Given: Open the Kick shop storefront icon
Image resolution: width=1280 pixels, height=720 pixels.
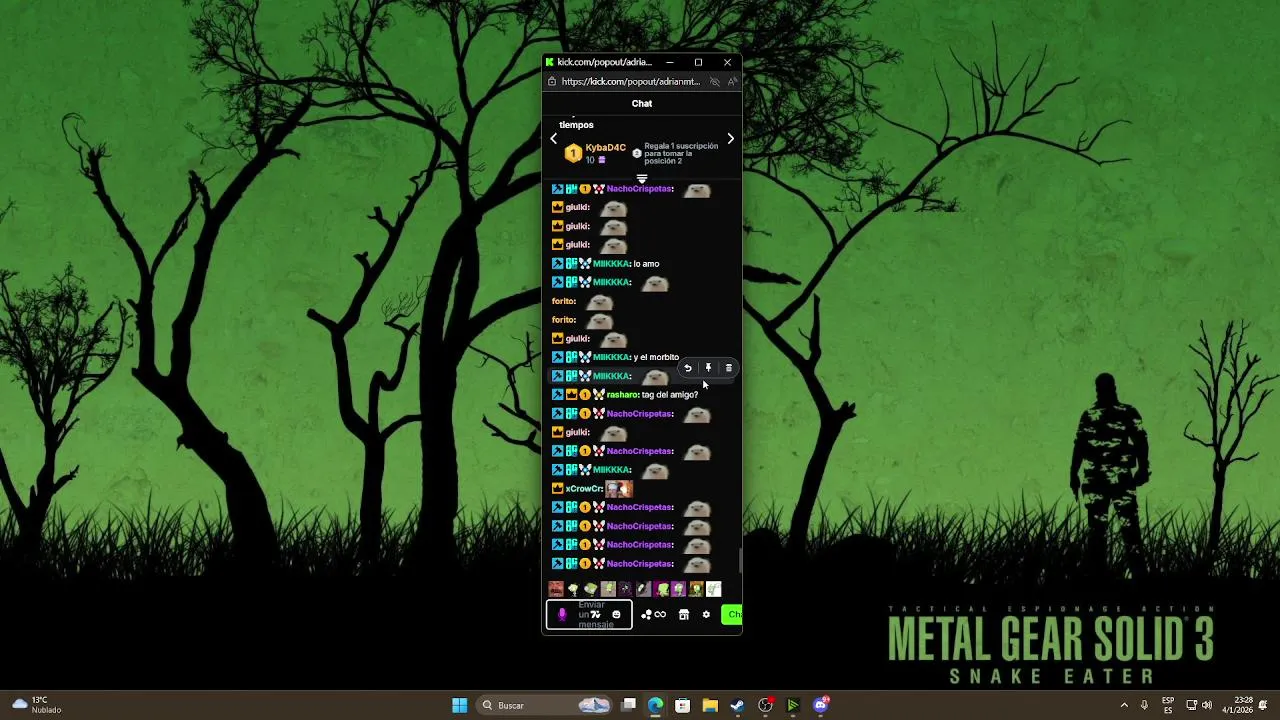Looking at the screenshot, I should coord(684,615).
